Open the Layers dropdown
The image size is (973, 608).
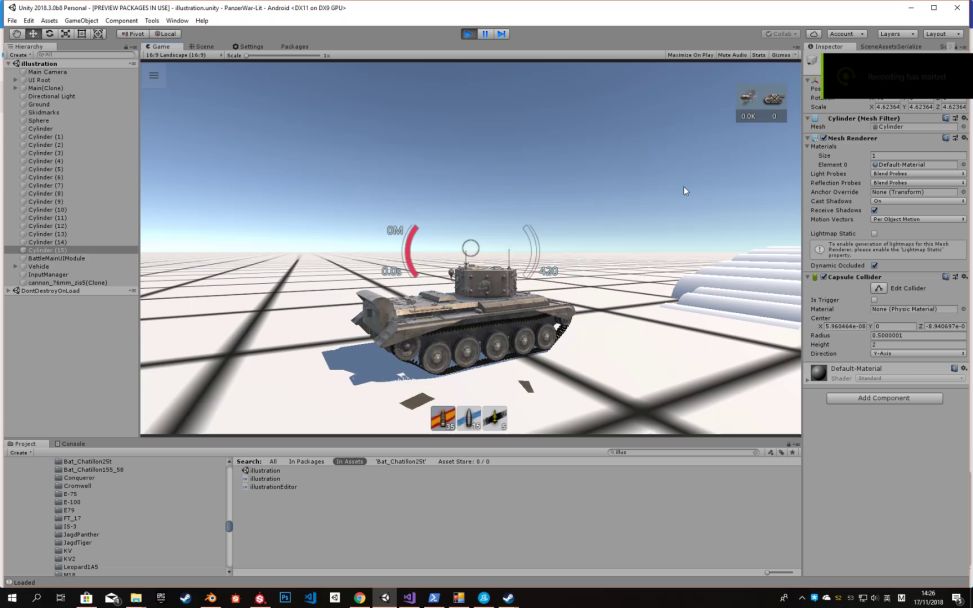pos(896,34)
